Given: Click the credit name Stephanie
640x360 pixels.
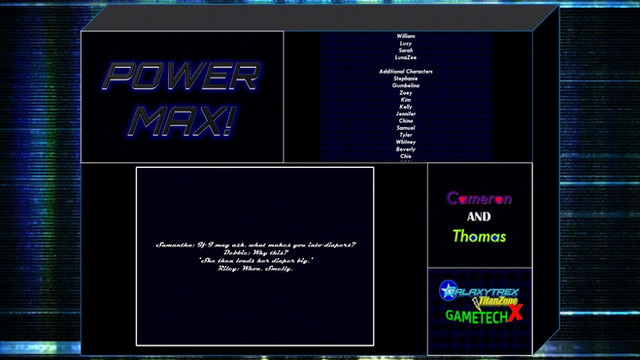Looking at the screenshot, I should click(406, 78).
